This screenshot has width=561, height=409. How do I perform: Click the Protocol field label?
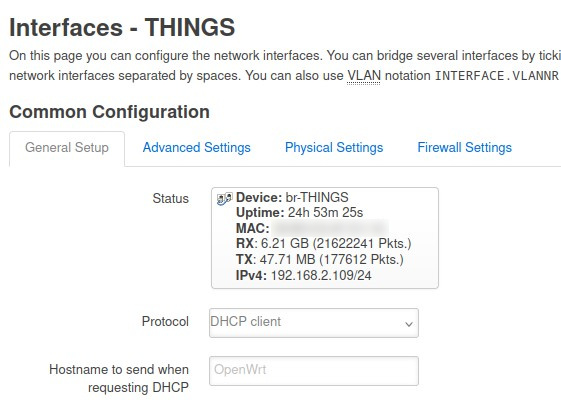[165, 321]
